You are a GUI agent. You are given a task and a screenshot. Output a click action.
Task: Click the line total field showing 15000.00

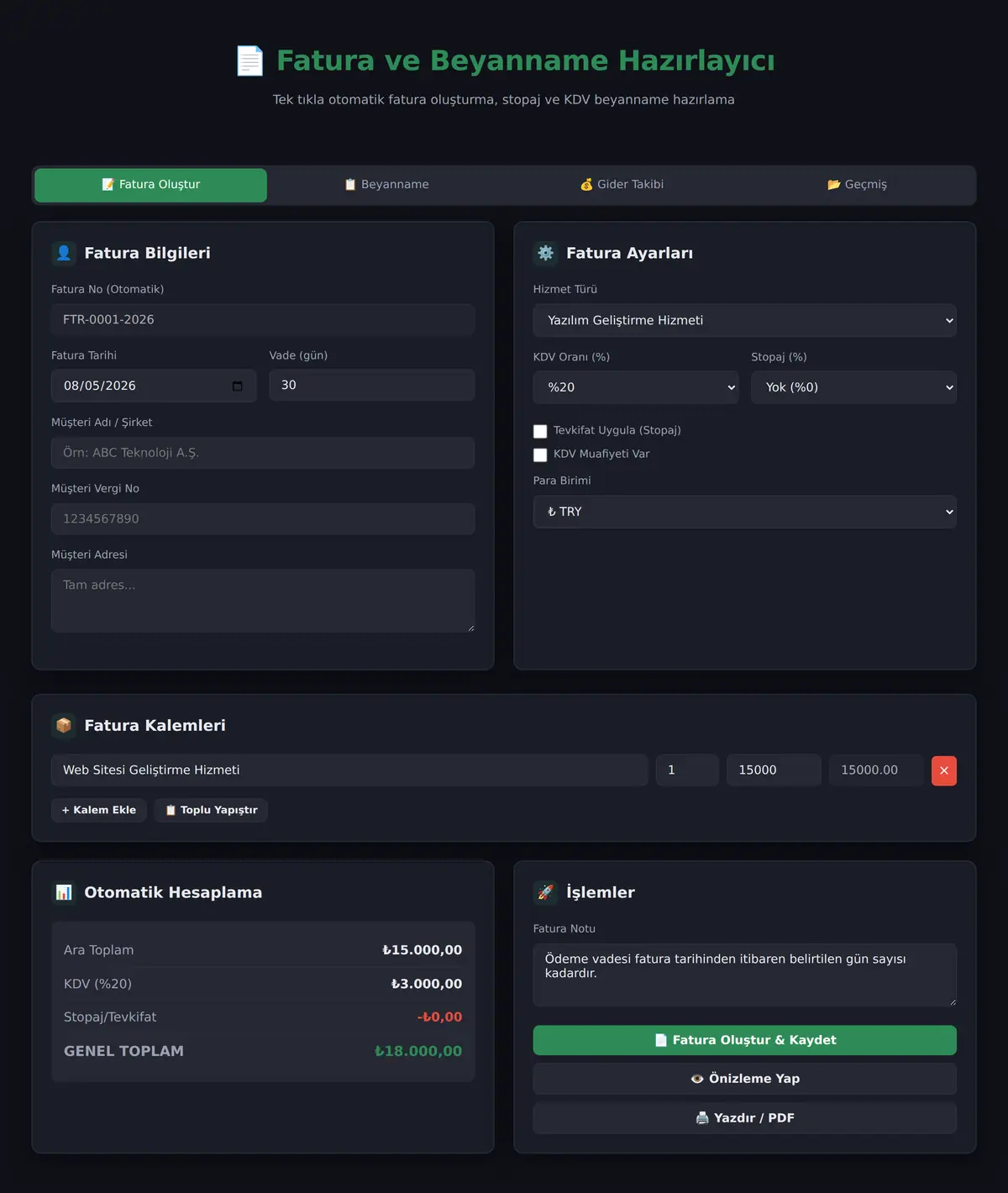(x=876, y=770)
